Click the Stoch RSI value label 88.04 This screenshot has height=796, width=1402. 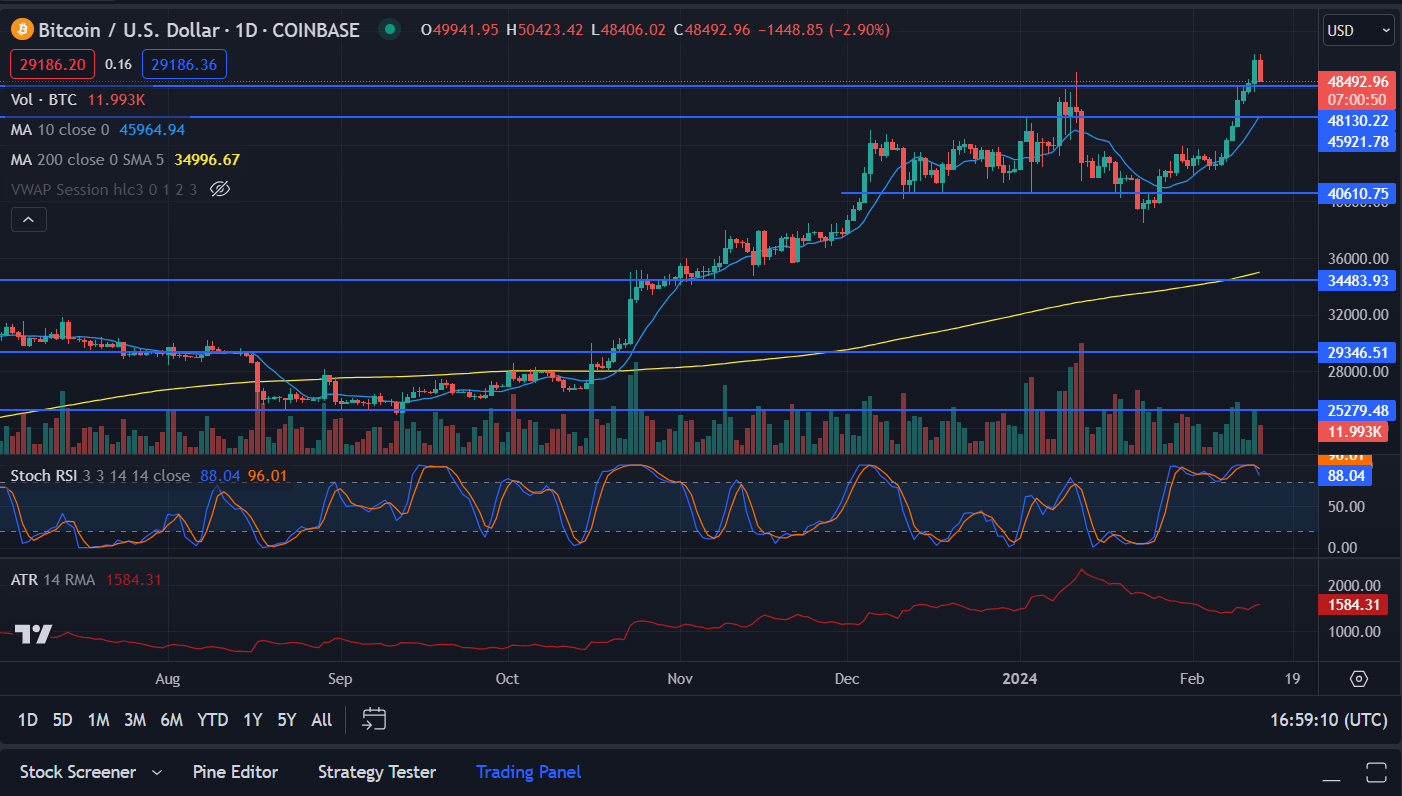pyautogui.click(x=1347, y=476)
